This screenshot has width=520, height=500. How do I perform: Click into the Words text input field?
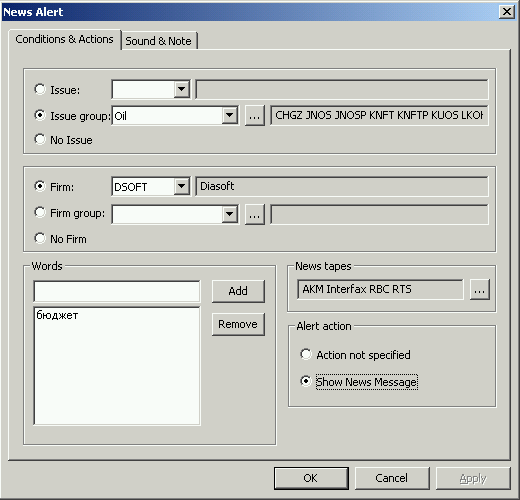[117, 291]
